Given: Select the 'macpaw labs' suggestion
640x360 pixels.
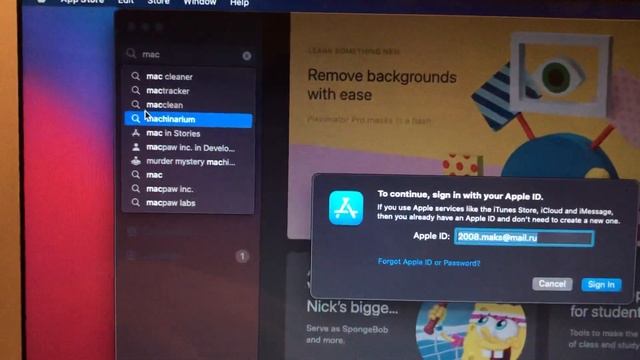Looking at the screenshot, I should 188,203.
